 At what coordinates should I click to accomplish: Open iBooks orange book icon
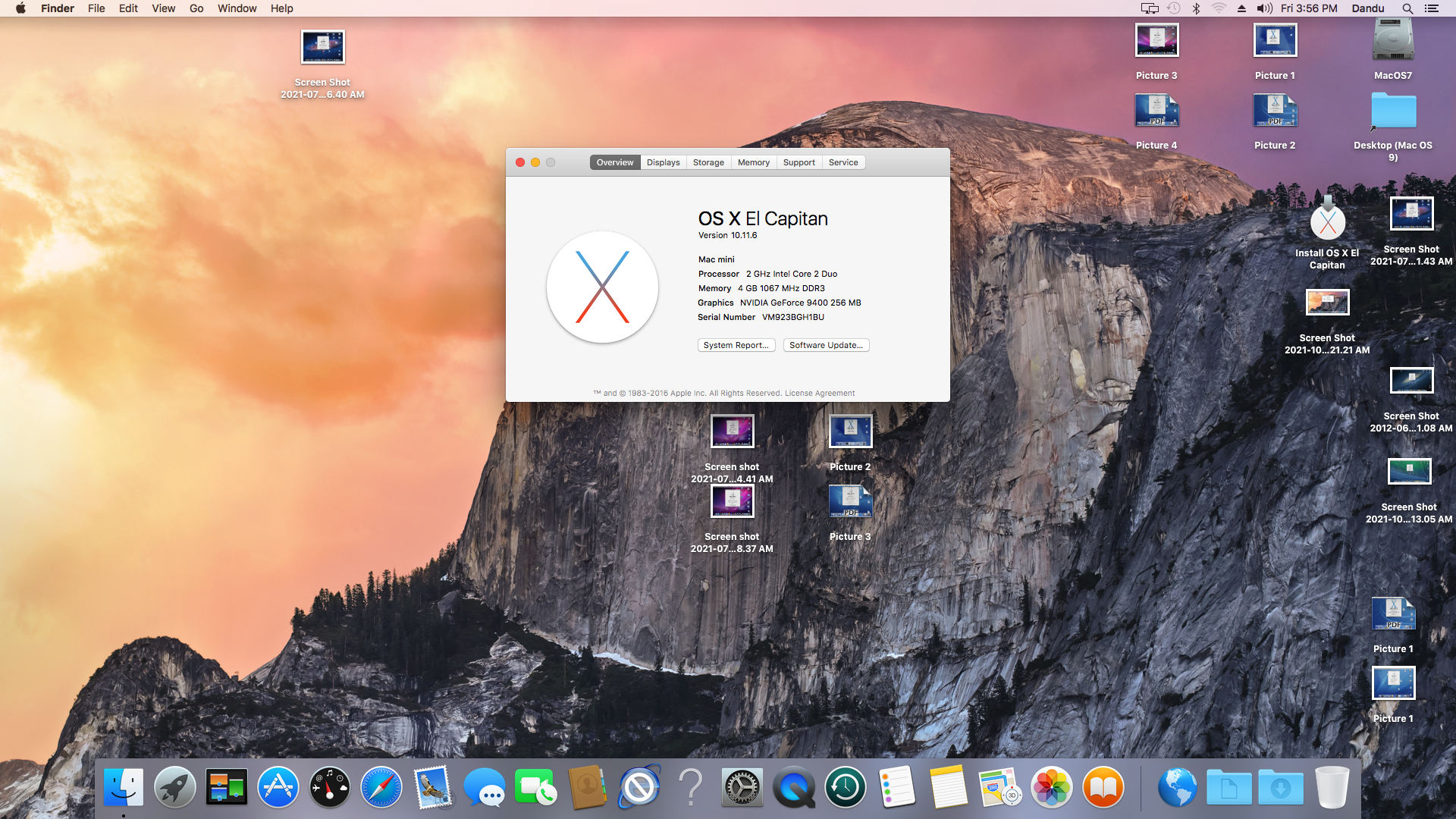coord(1103,787)
